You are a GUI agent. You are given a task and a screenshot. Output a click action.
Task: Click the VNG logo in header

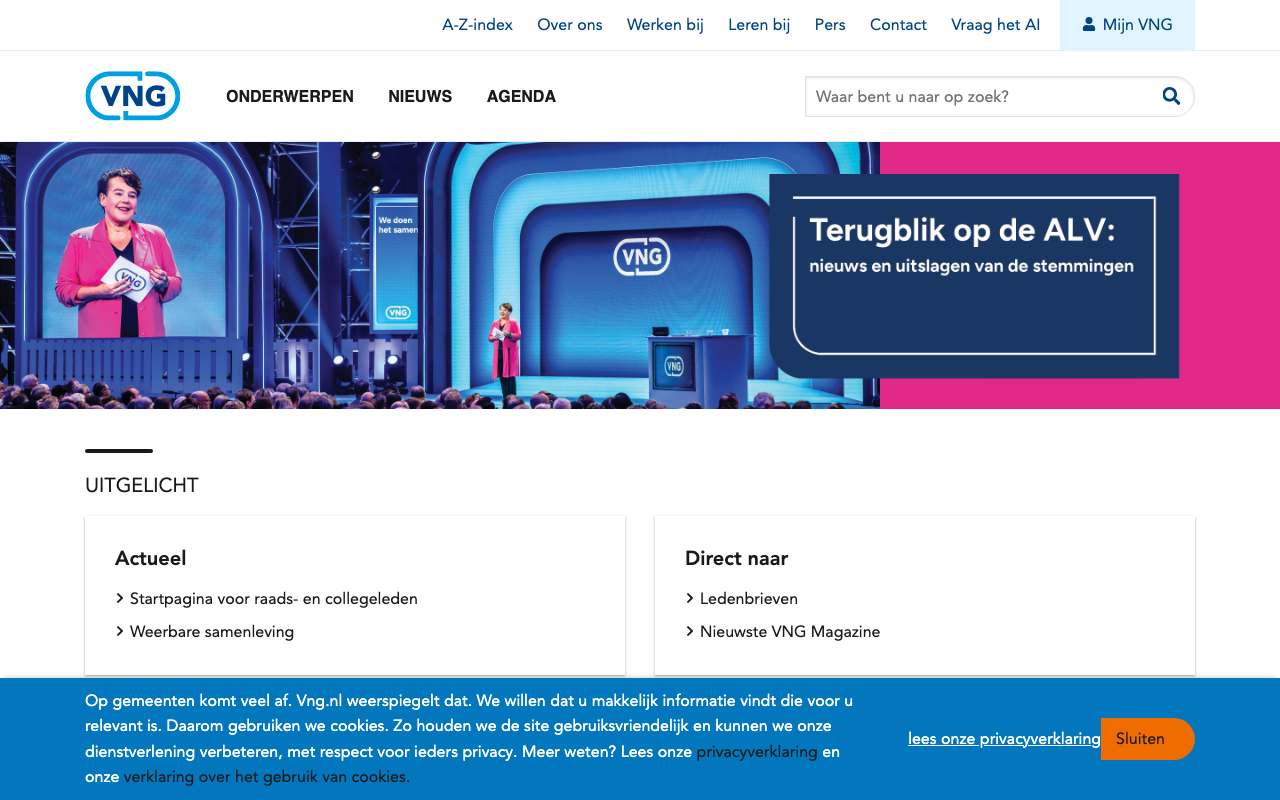point(133,96)
